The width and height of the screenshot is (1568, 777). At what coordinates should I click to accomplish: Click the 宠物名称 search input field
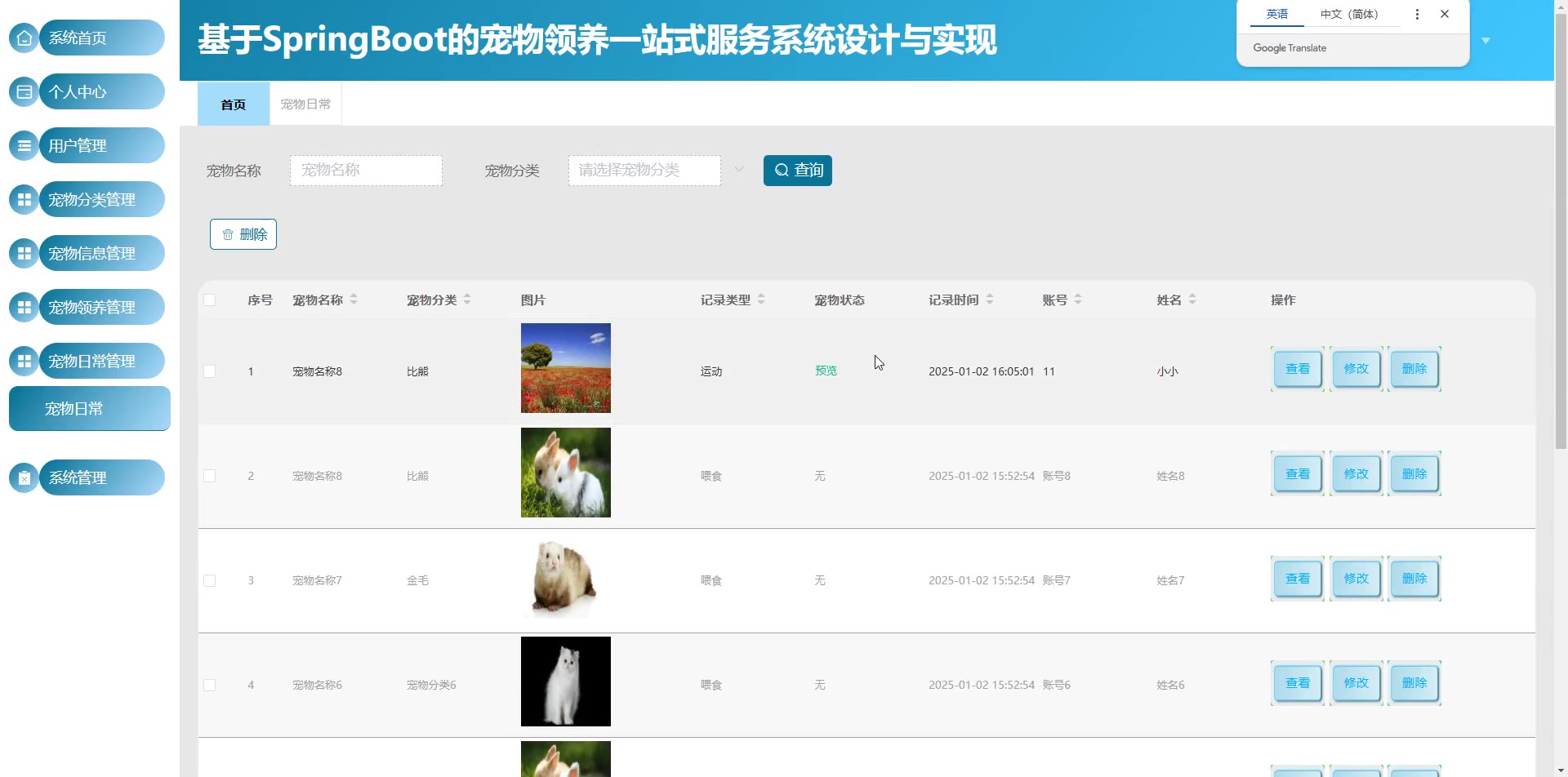point(366,171)
